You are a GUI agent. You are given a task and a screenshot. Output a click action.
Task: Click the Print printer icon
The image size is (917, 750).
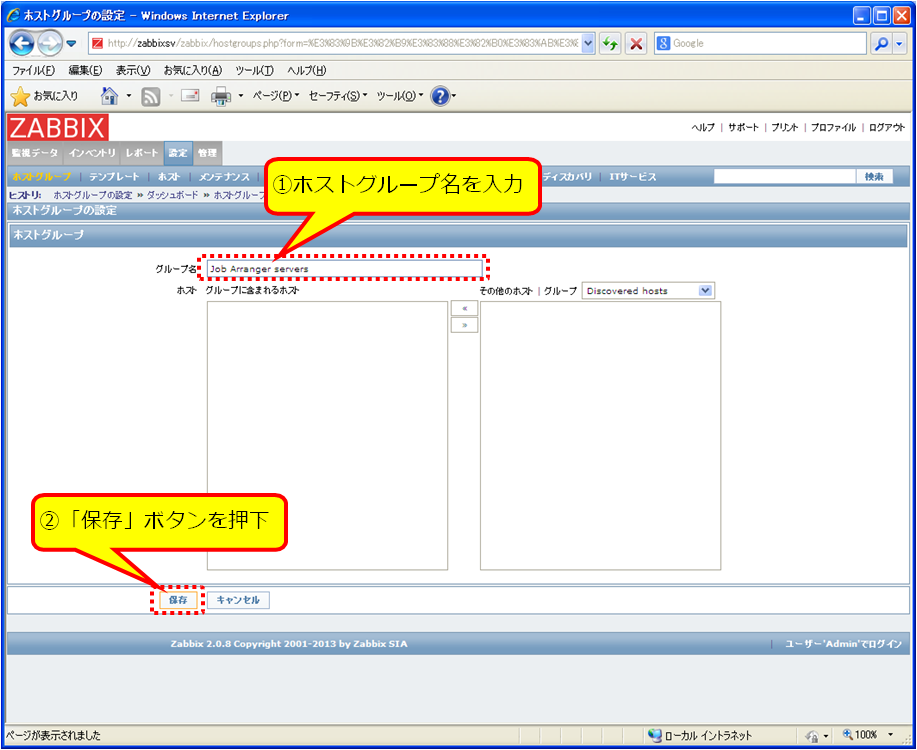[221, 96]
